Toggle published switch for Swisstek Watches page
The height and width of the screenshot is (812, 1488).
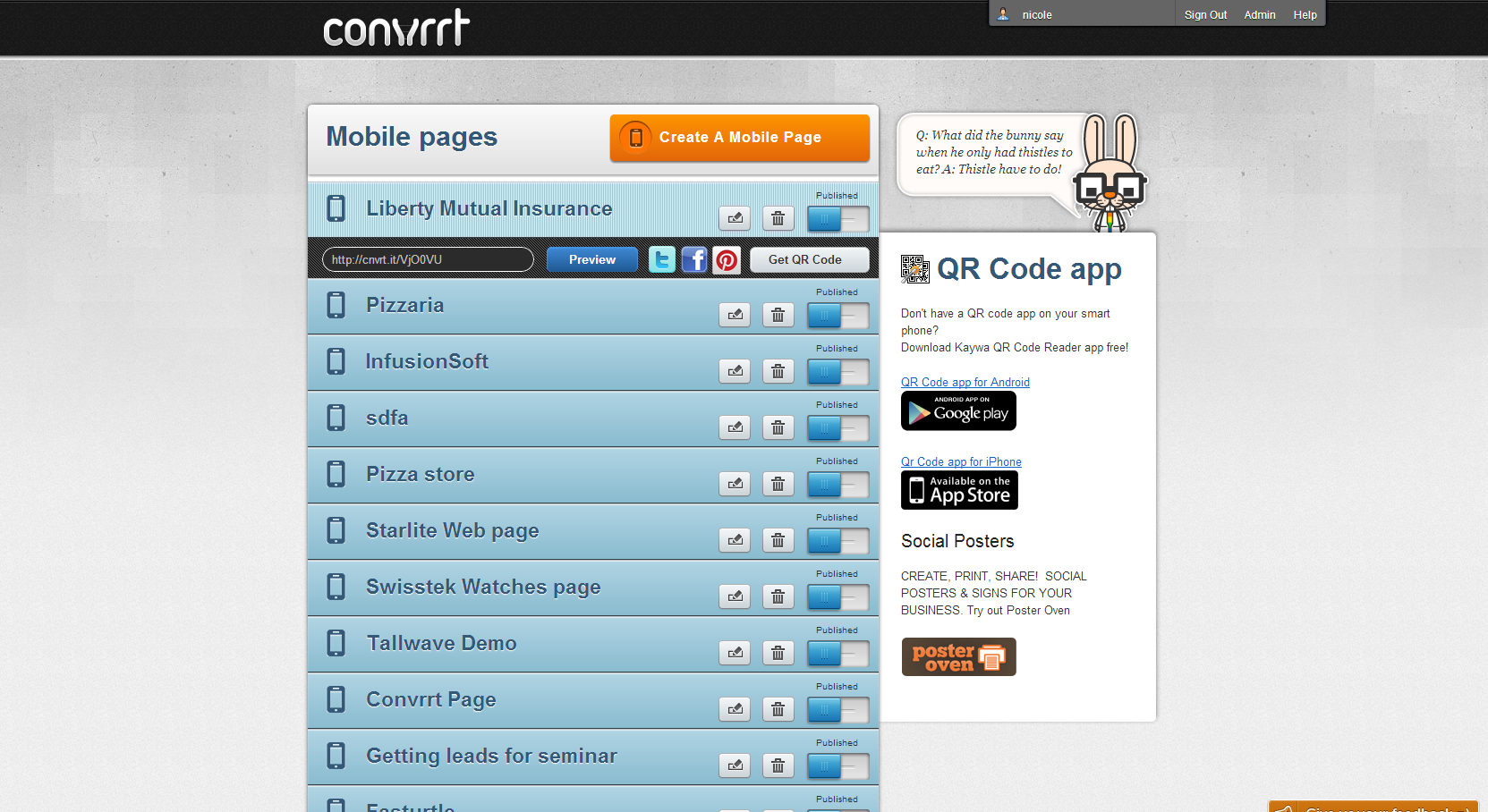click(x=838, y=596)
